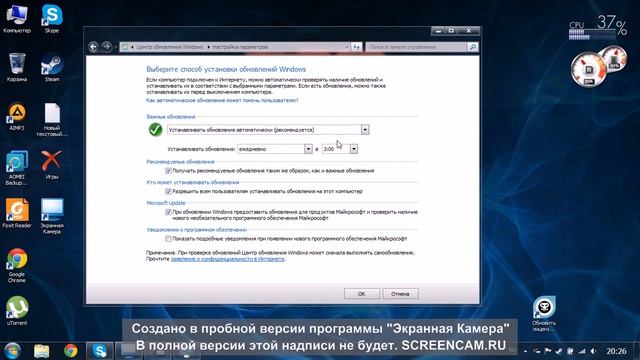Switch to Skype on the taskbar
This screenshot has width=640, height=360.
pos(100,351)
